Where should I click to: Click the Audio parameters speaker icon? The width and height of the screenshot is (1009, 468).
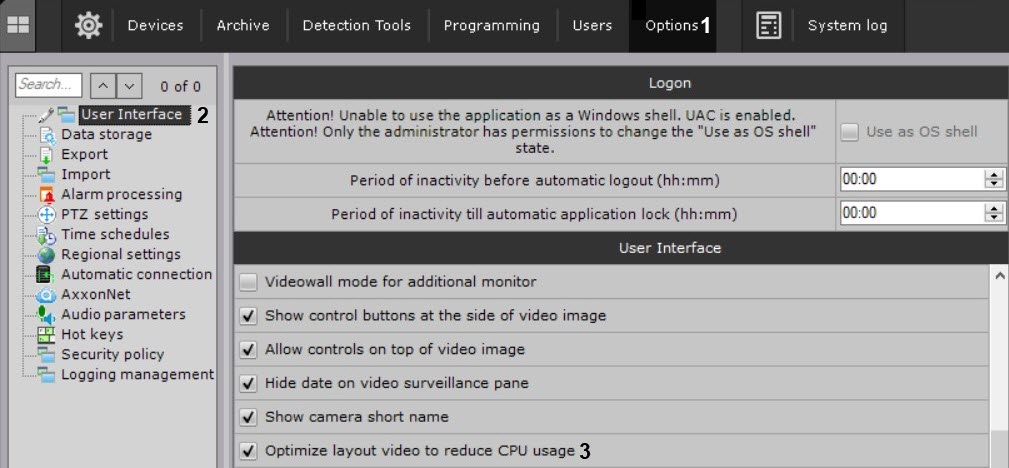click(46, 315)
